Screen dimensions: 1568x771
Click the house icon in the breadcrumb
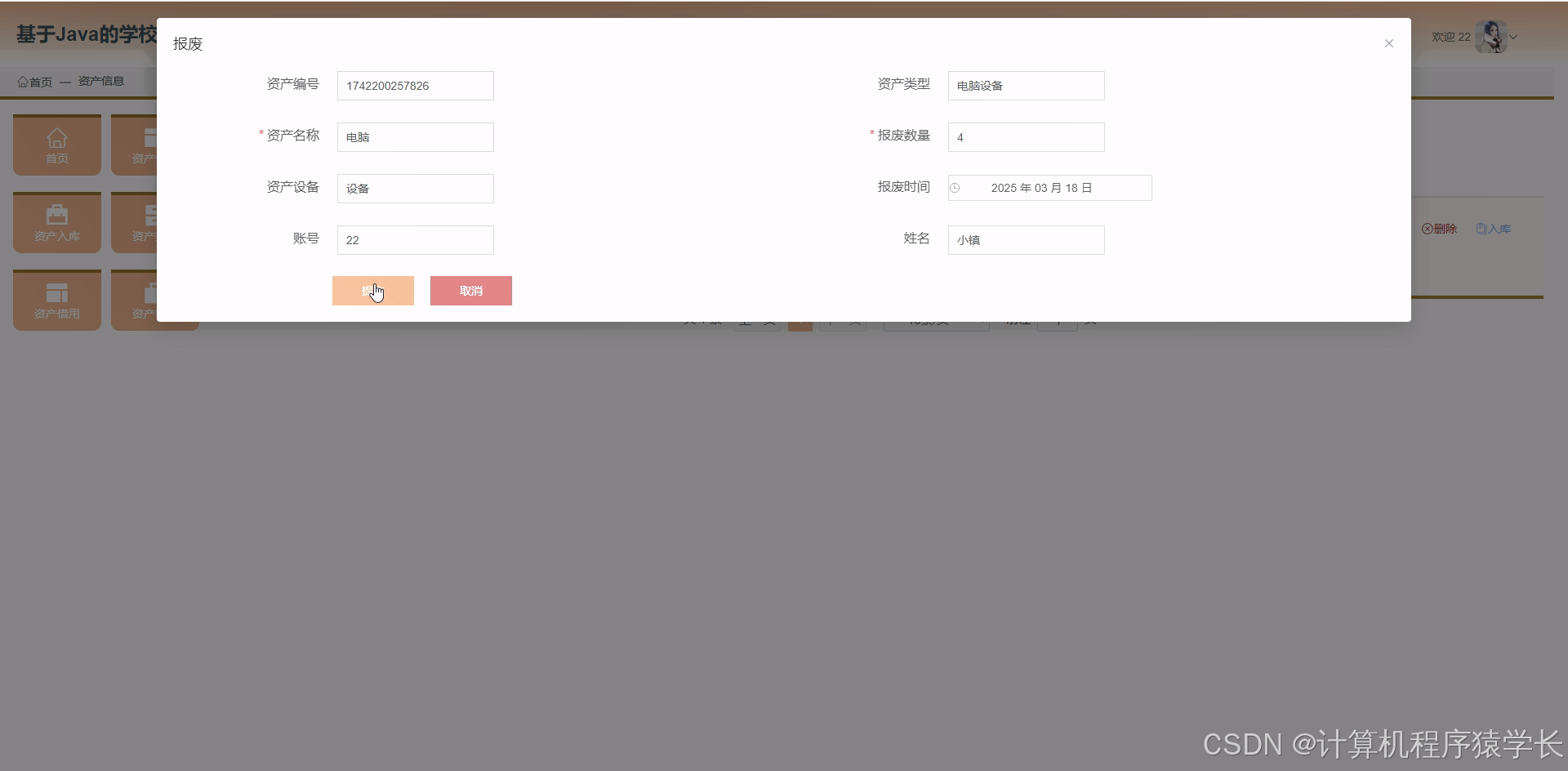[x=23, y=80]
